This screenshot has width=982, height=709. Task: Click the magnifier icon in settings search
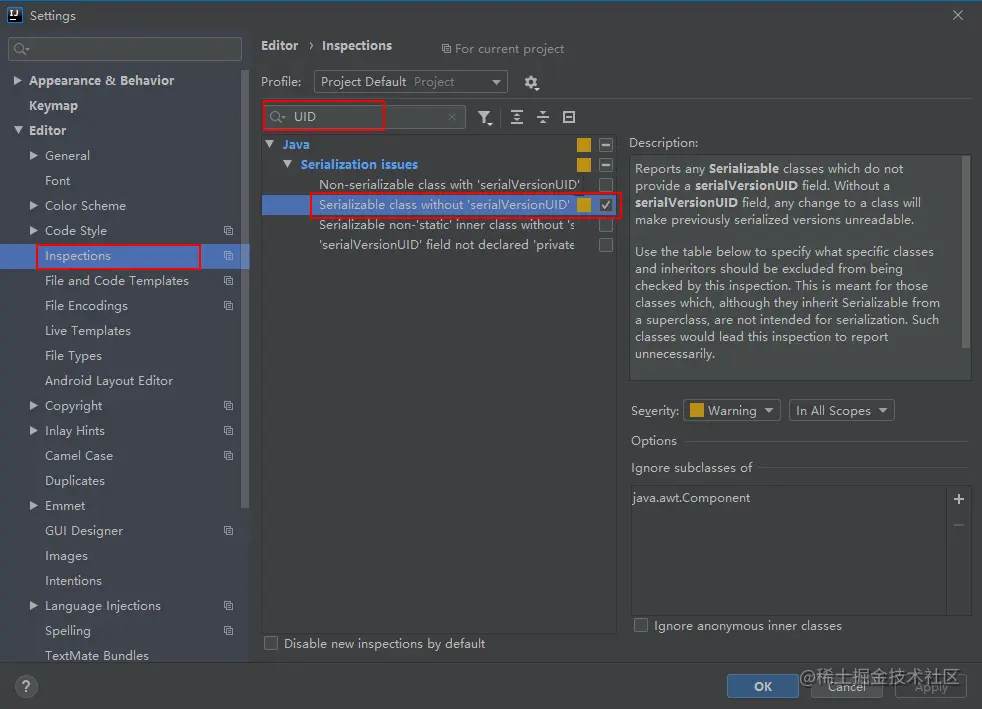pos(21,49)
